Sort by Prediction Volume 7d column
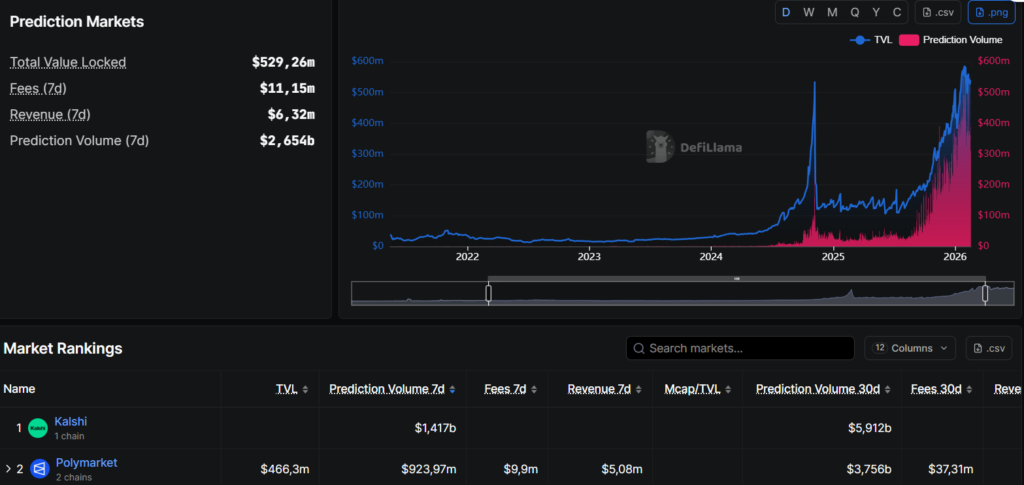 point(392,389)
